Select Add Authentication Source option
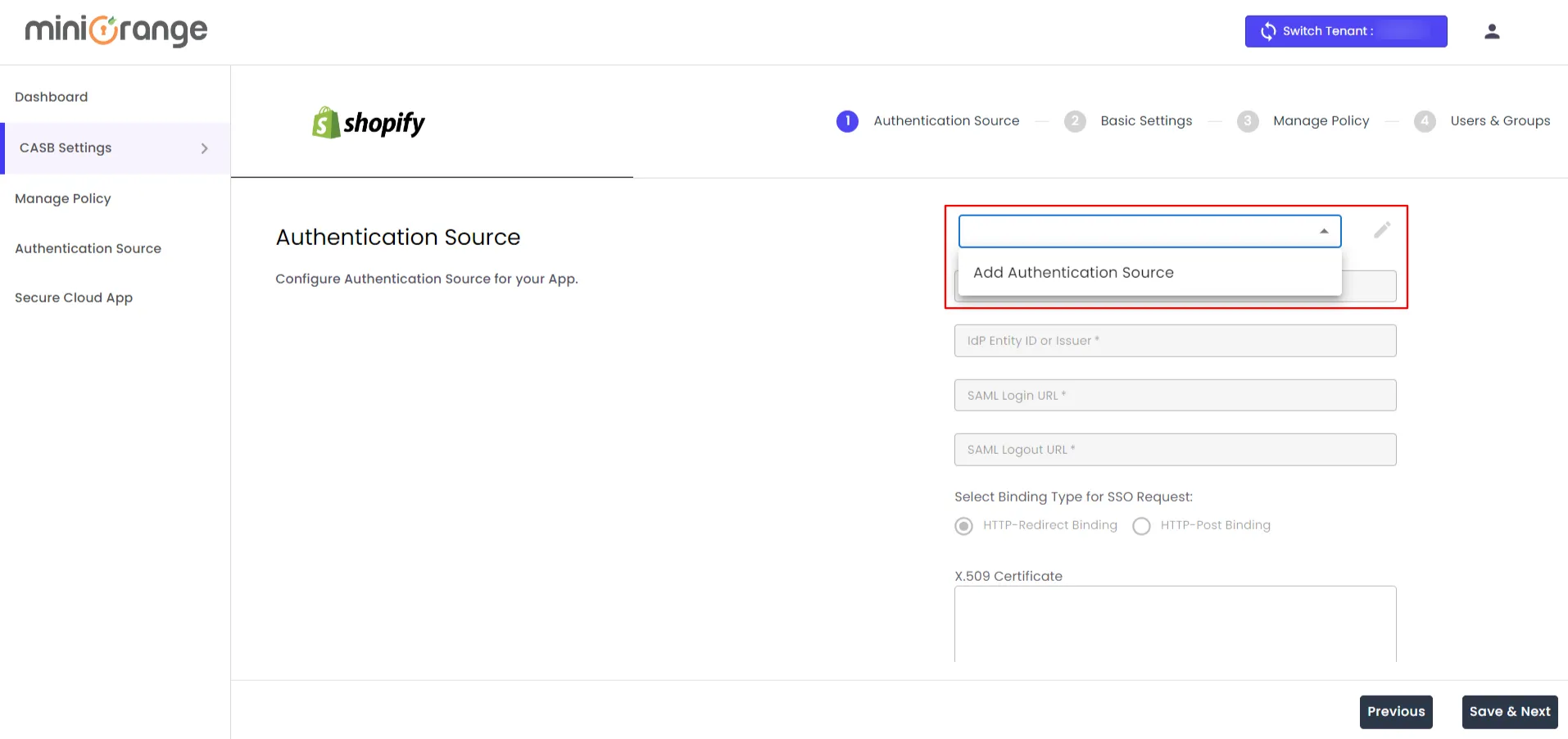Screen dimensions: 1568x739 [x=1149, y=272]
